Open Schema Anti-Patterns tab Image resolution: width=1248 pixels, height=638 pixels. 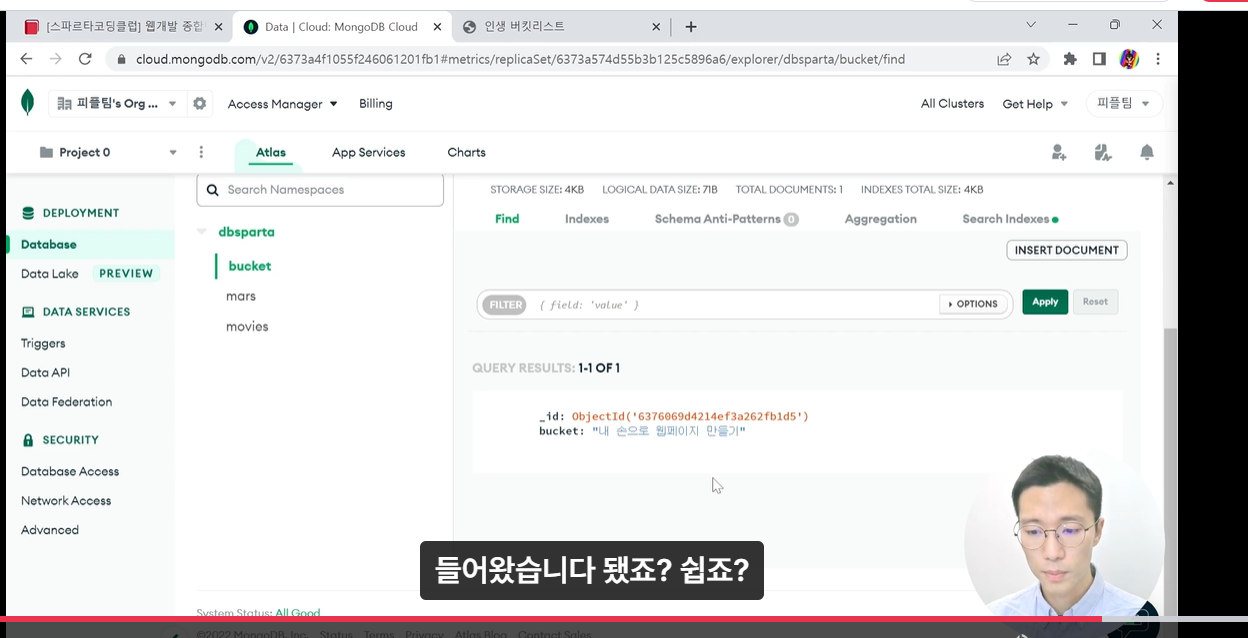(726, 219)
